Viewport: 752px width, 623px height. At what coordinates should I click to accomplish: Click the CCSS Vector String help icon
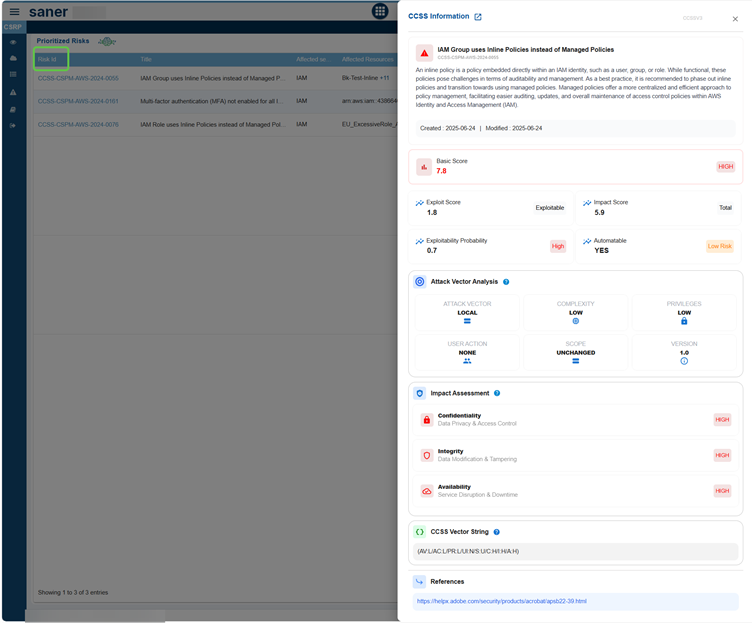coord(496,532)
